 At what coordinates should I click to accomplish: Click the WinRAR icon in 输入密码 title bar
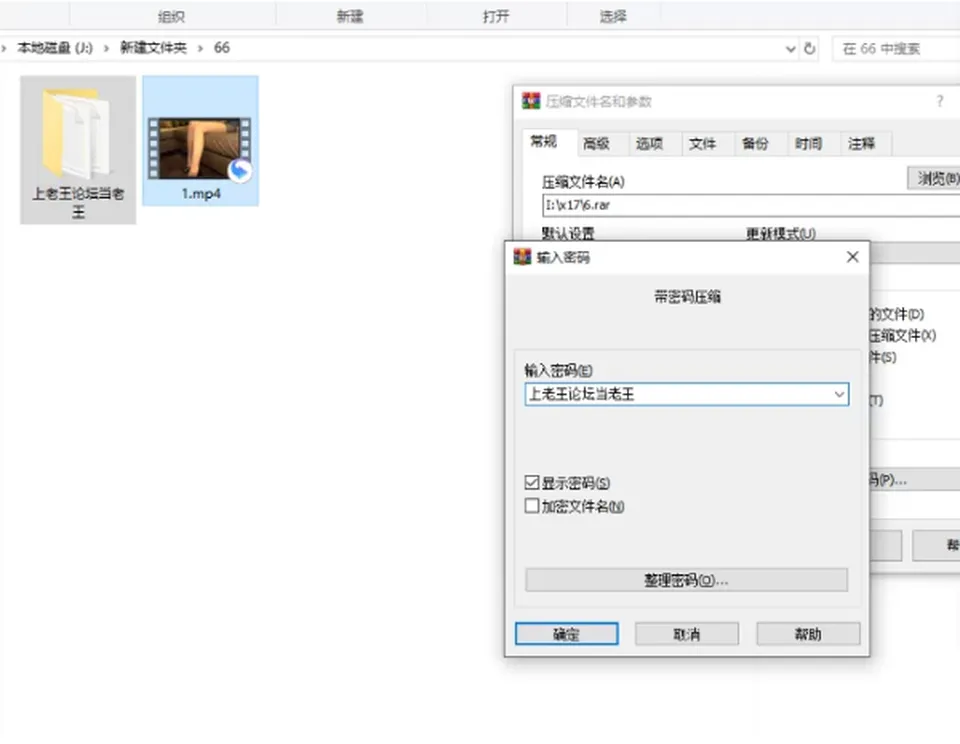522,257
